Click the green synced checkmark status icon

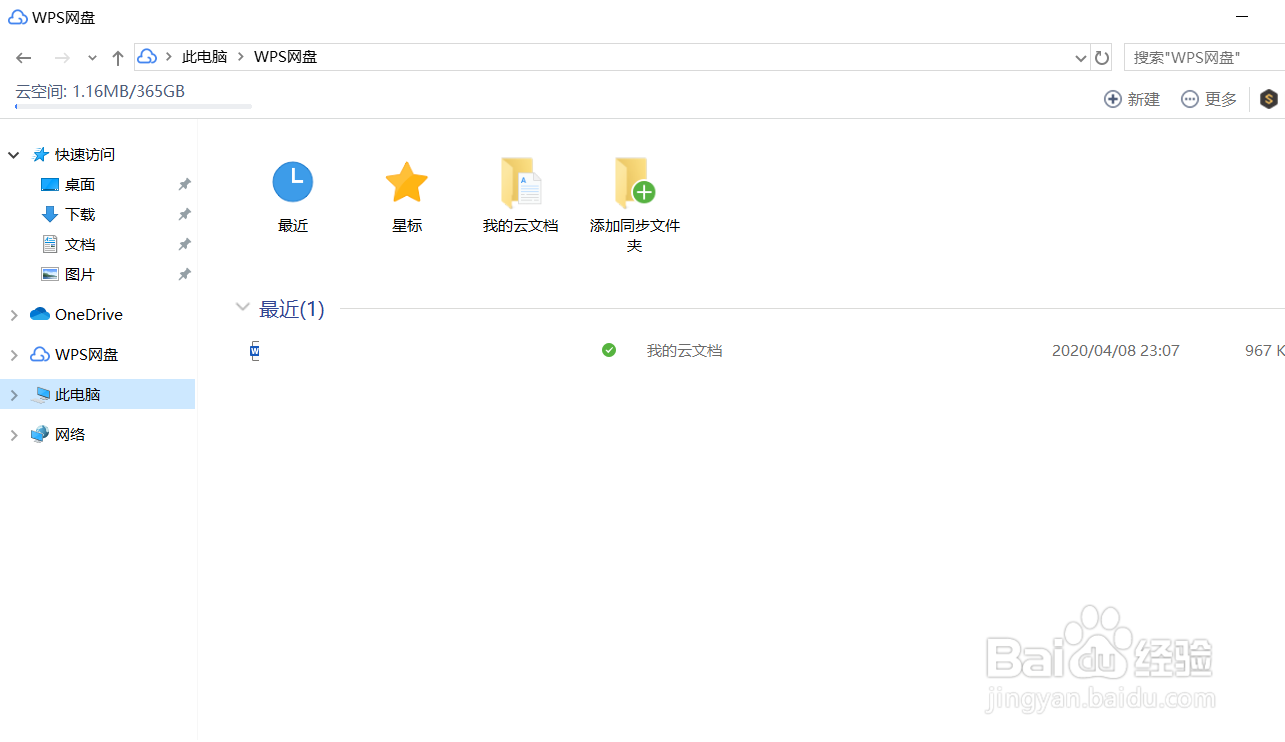(x=609, y=350)
